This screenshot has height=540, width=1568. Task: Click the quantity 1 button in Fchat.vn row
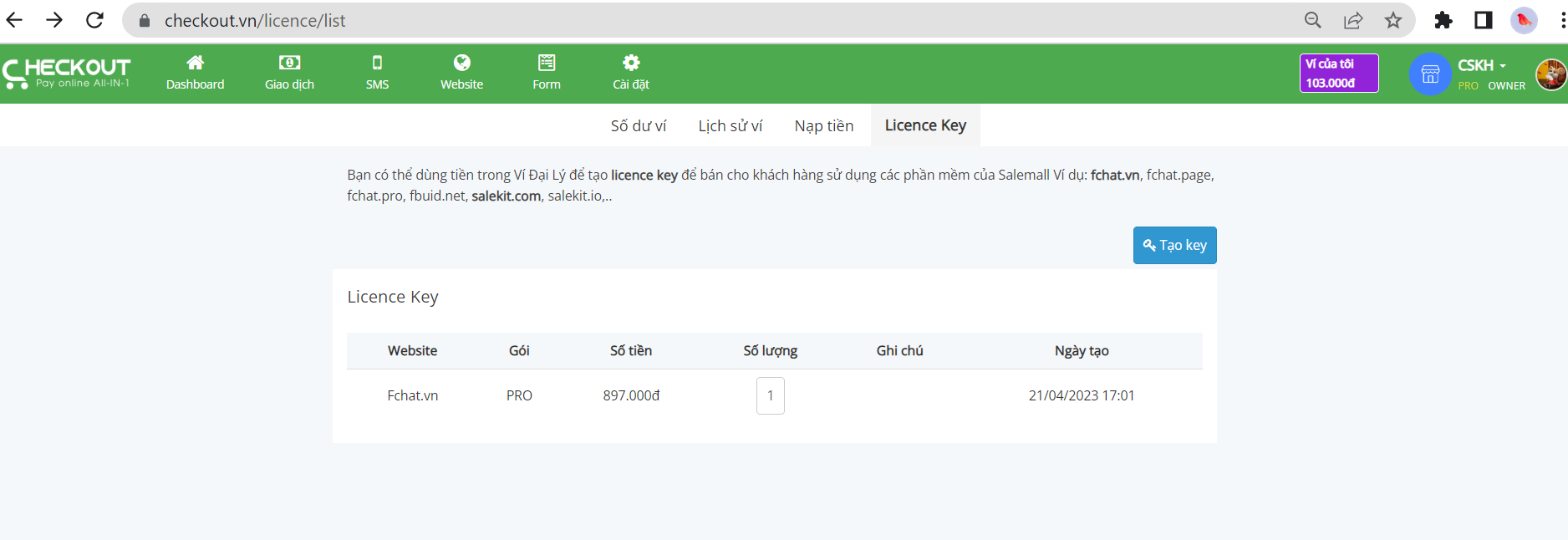[x=771, y=395]
